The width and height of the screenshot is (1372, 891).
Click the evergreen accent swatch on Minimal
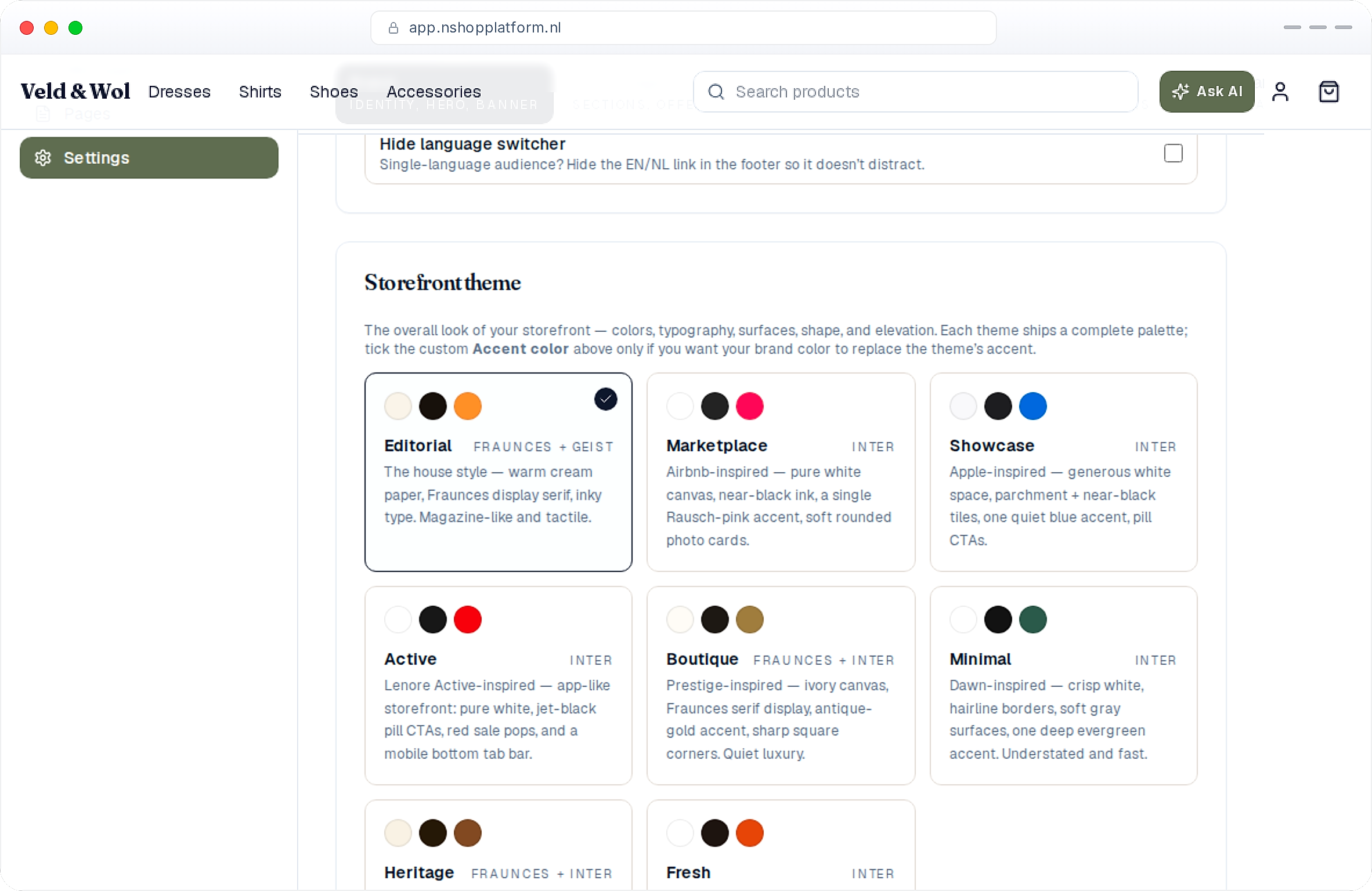(x=1033, y=620)
